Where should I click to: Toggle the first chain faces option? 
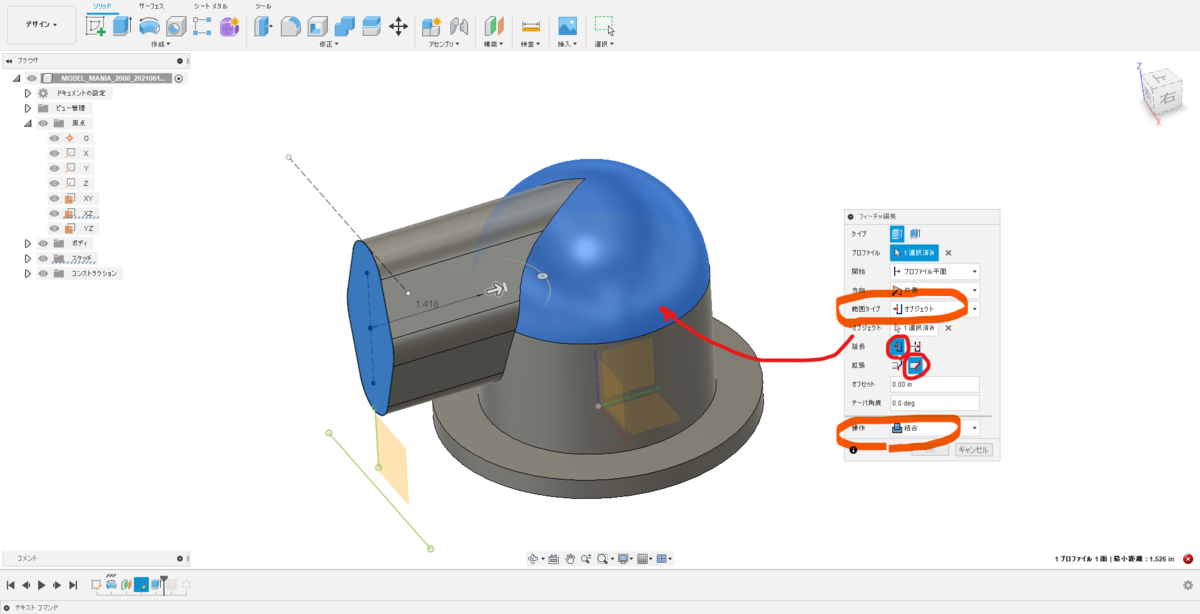pos(896,365)
